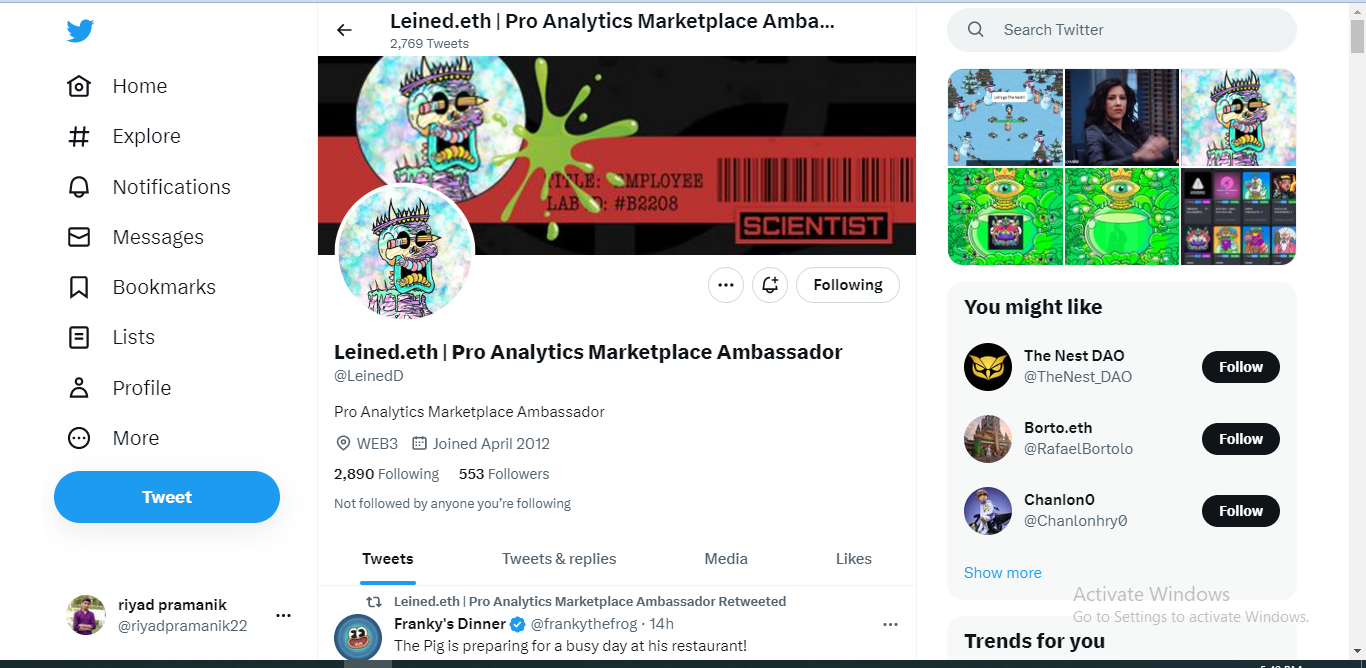Toggle the Following button on profile

(848, 285)
